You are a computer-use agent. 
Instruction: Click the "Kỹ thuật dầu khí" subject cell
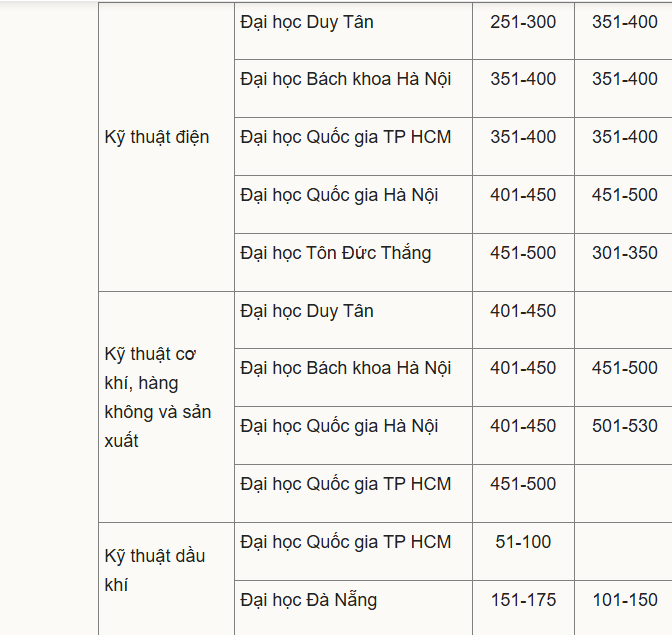tap(155, 570)
